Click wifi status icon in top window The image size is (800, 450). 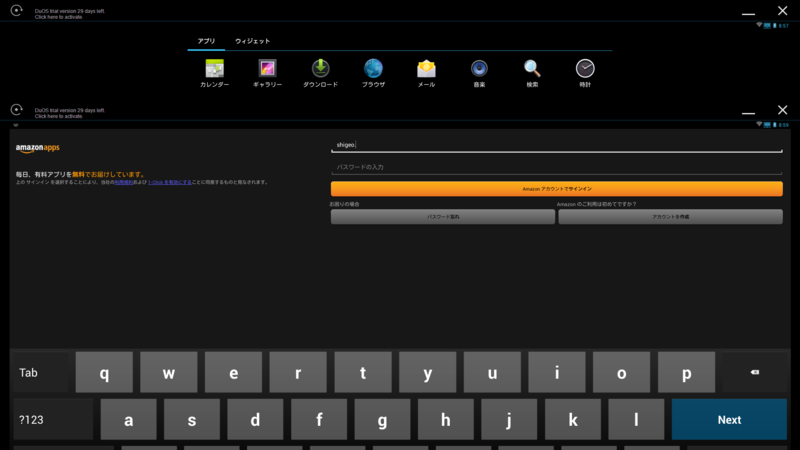[x=759, y=25]
